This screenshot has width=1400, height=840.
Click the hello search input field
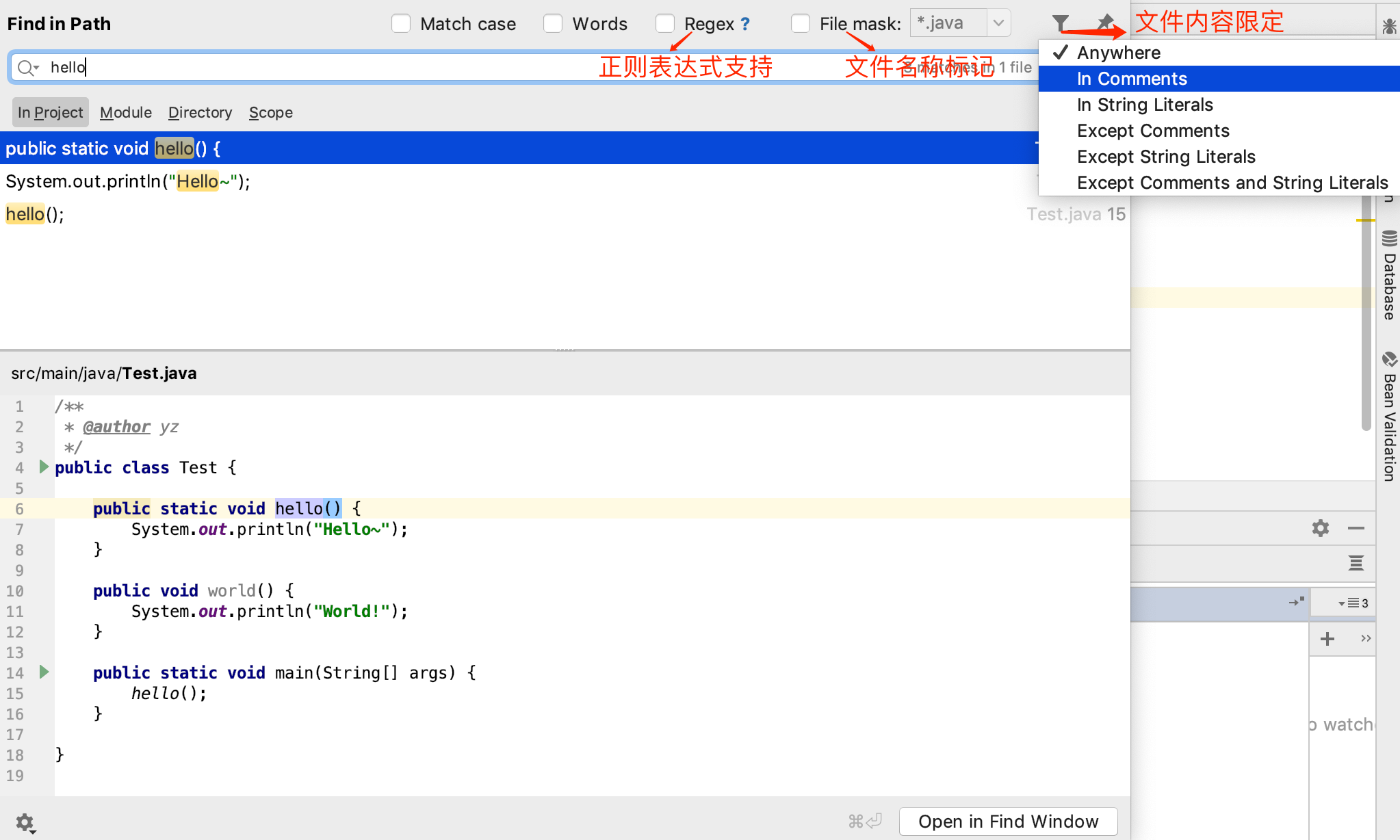coord(342,67)
